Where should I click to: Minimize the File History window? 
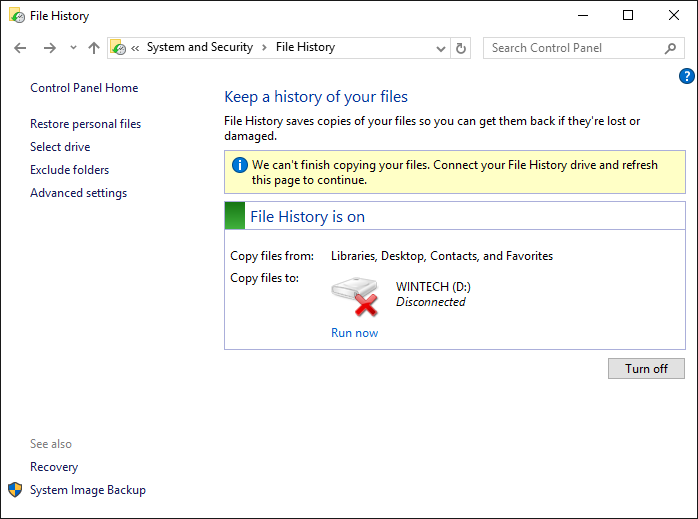[x=583, y=16]
